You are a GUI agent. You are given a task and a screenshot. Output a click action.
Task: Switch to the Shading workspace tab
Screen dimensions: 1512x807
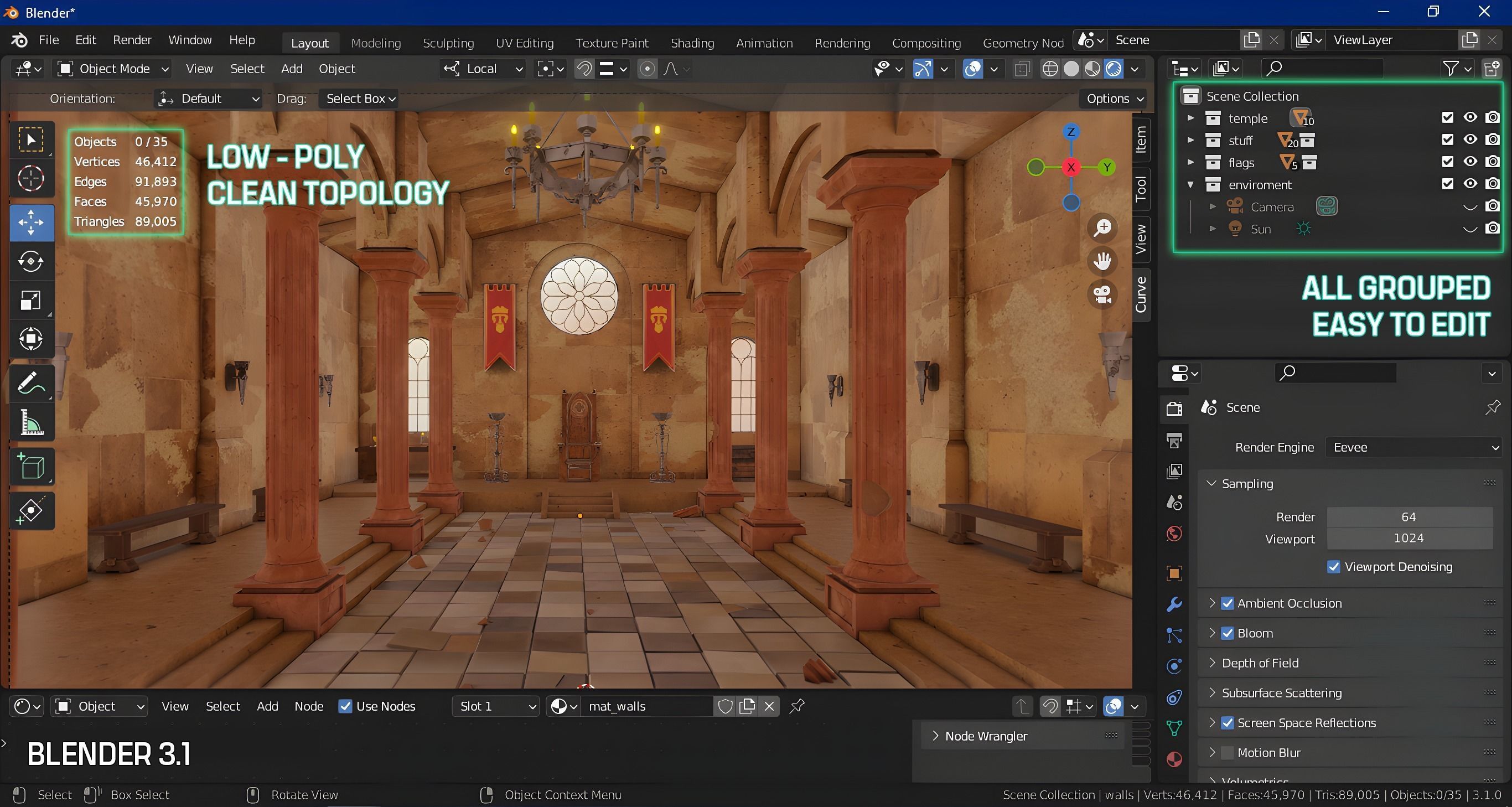pyautogui.click(x=692, y=43)
